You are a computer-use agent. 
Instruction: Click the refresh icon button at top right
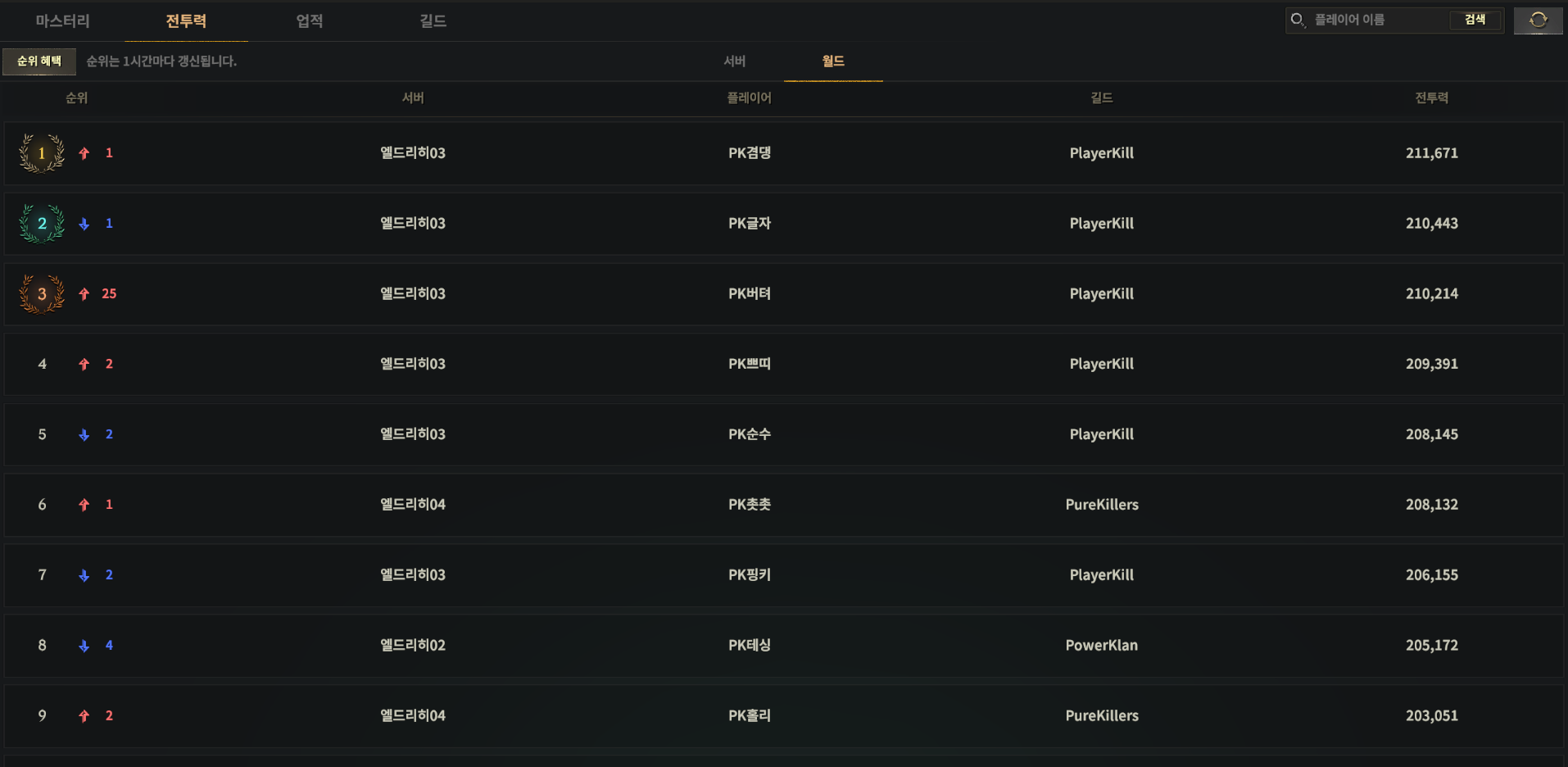coord(1538,20)
